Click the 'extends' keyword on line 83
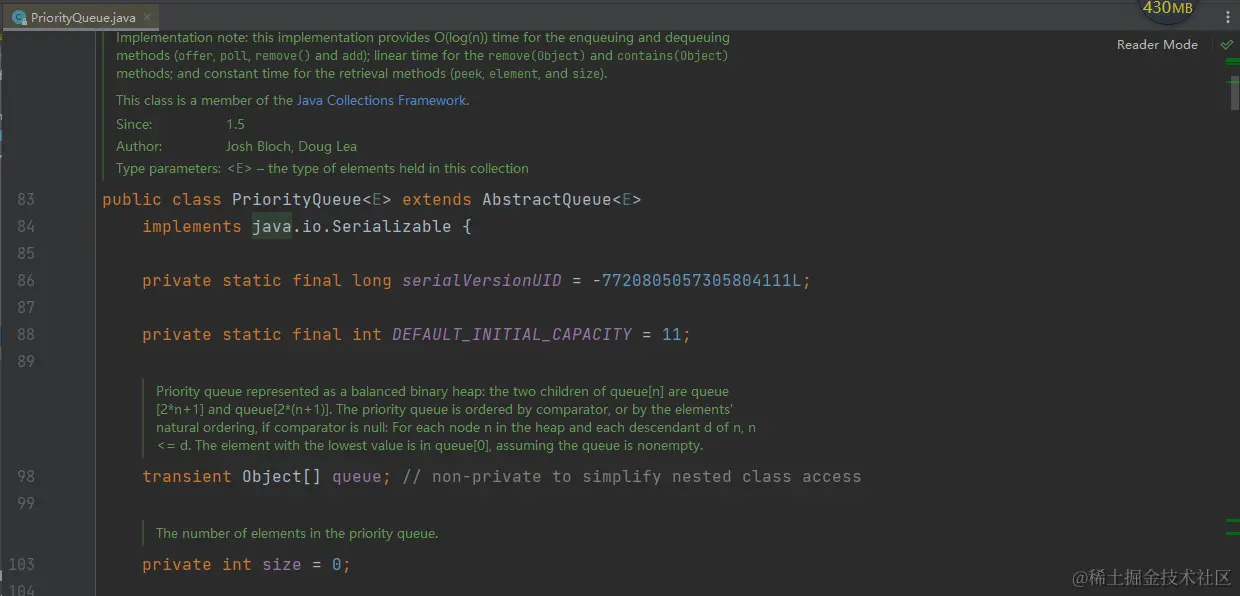This screenshot has width=1240, height=596. pos(437,200)
